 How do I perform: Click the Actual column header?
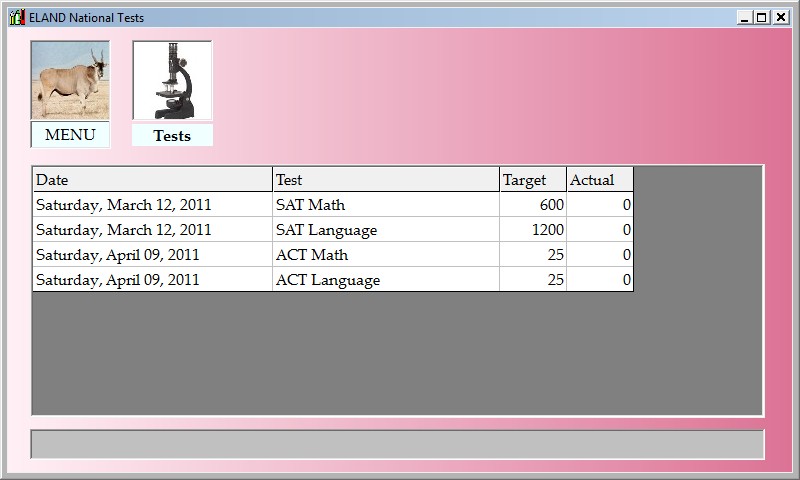coord(599,180)
